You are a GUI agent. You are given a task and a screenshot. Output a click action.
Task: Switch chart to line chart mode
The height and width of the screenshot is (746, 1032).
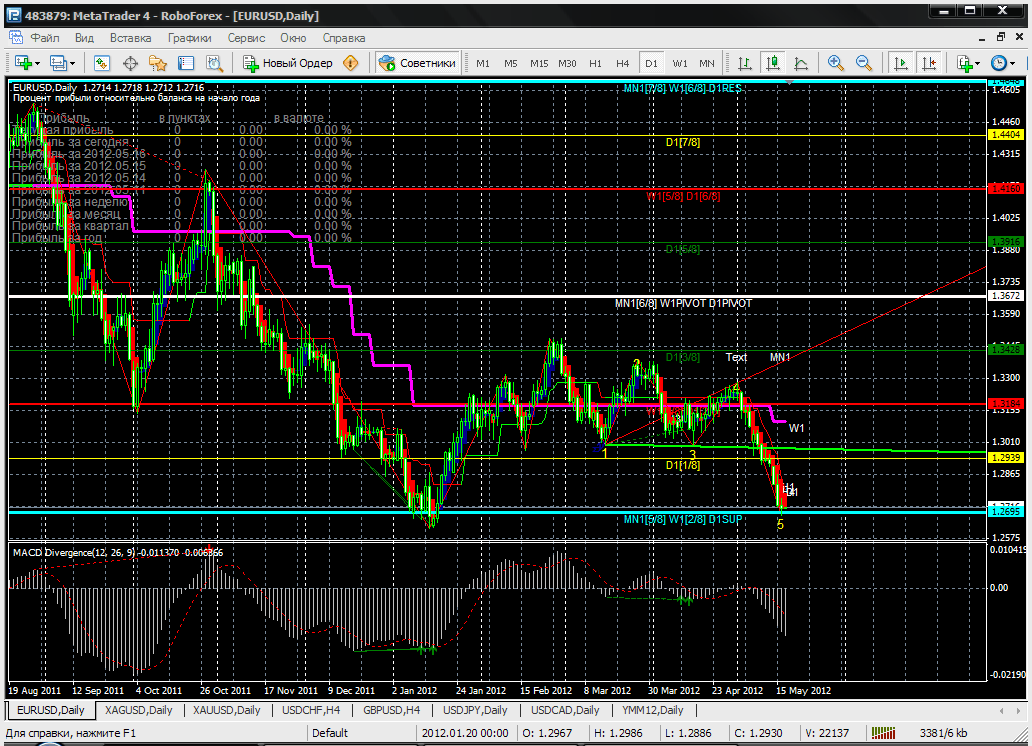[x=799, y=63]
